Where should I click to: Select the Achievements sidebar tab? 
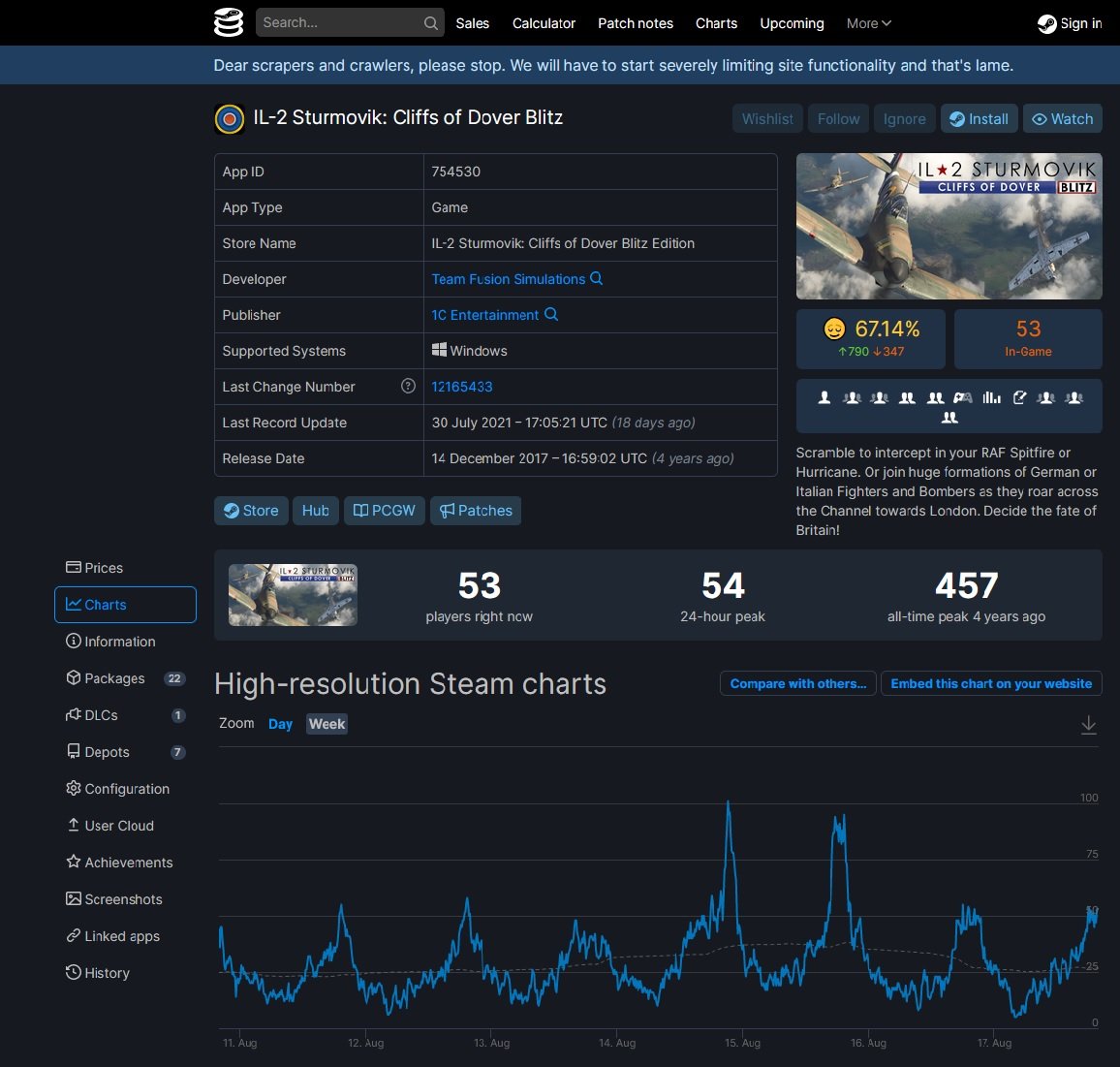point(128,863)
